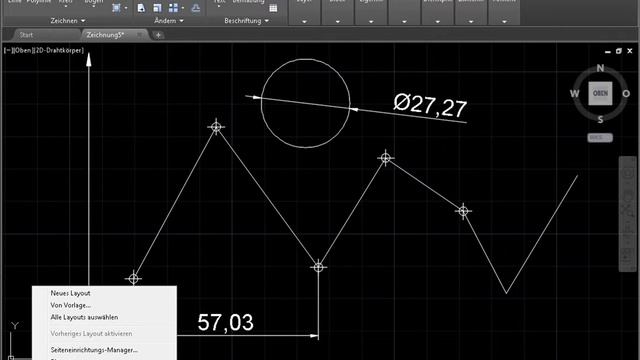This screenshot has height=360, width=640.
Task: Click the steering wheel icon in navigation bar
Action: tap(628, 173)
